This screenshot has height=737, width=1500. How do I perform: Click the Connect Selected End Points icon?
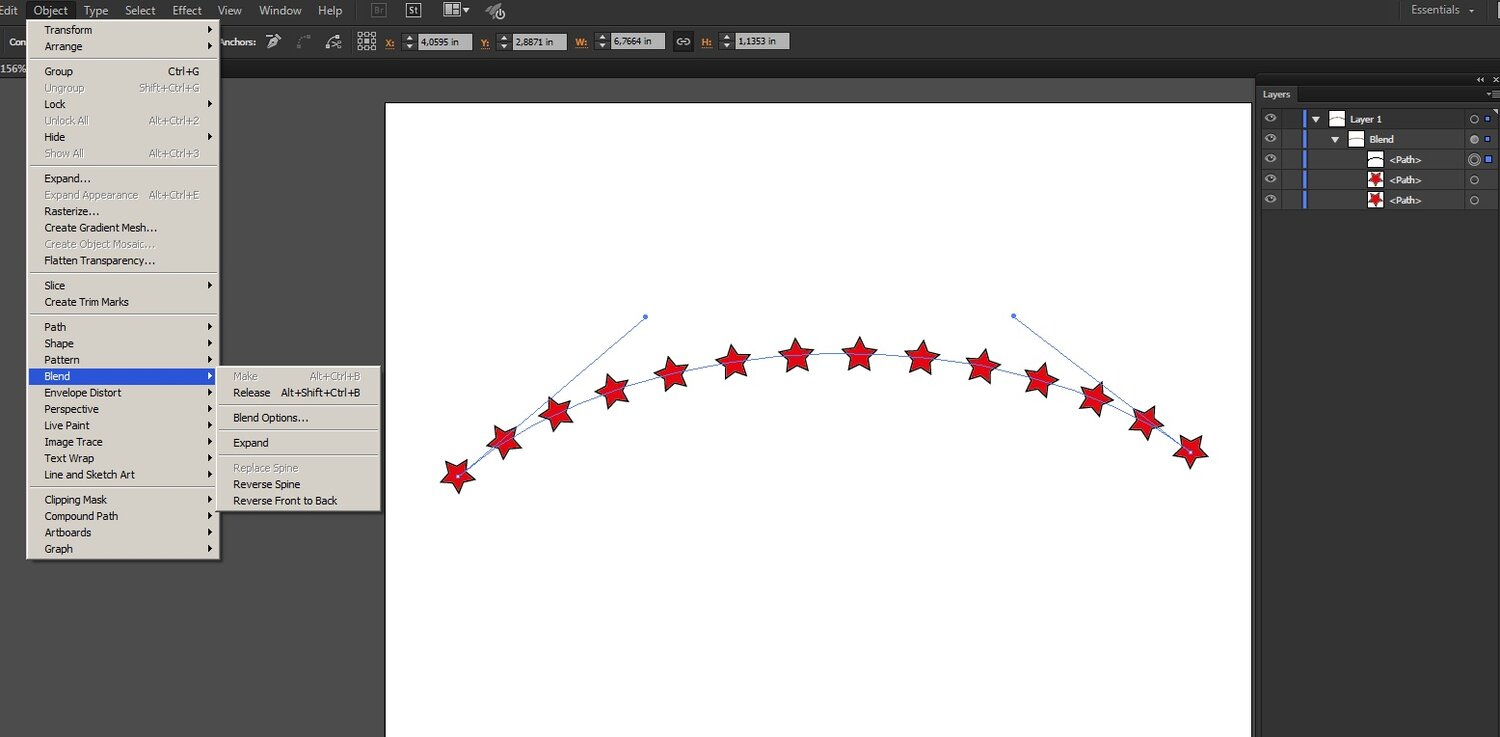coord(304,42)
